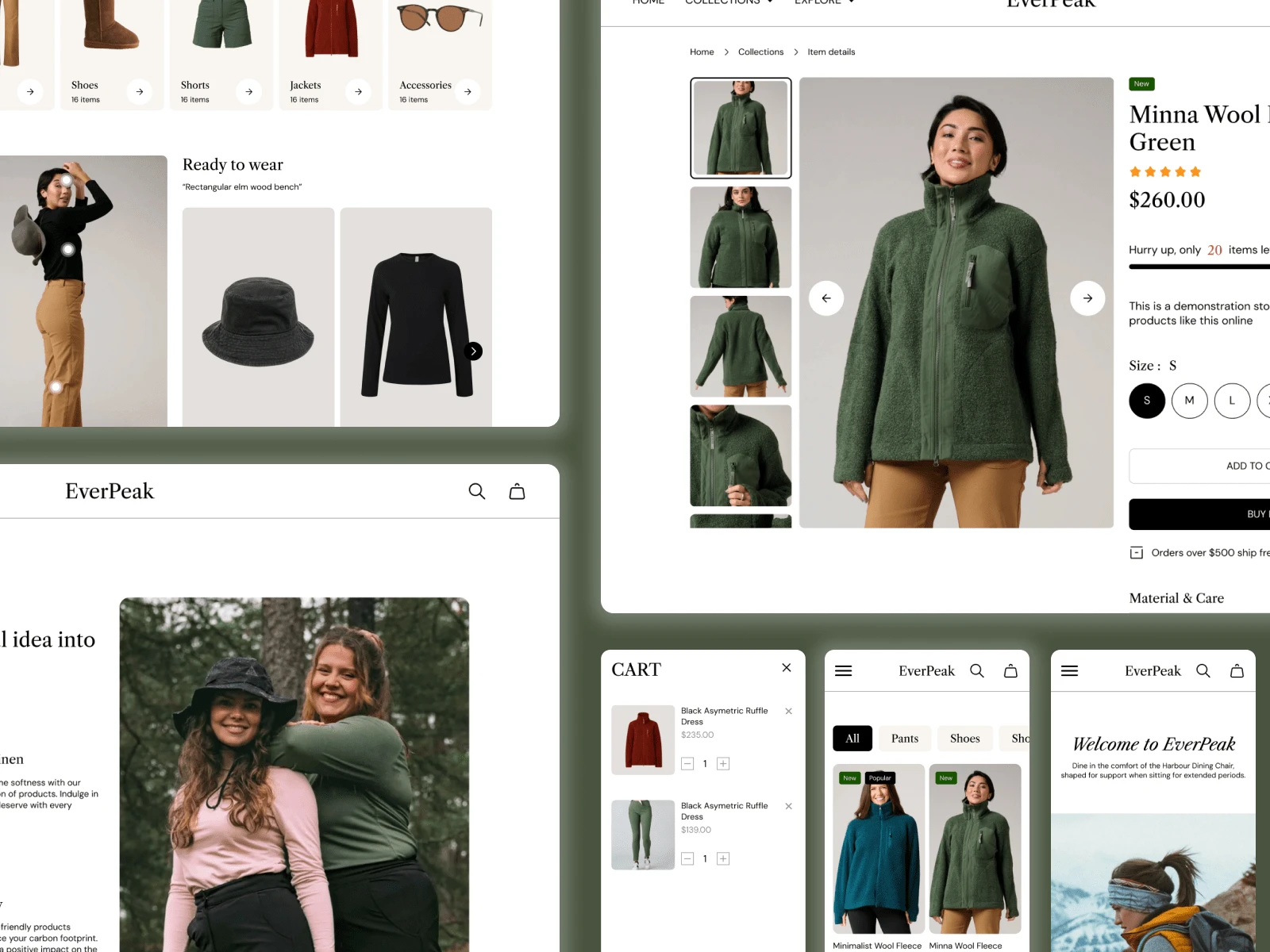Remove the $139.00 item from cart
This screenshot has width=1270, height=952.
789,807
